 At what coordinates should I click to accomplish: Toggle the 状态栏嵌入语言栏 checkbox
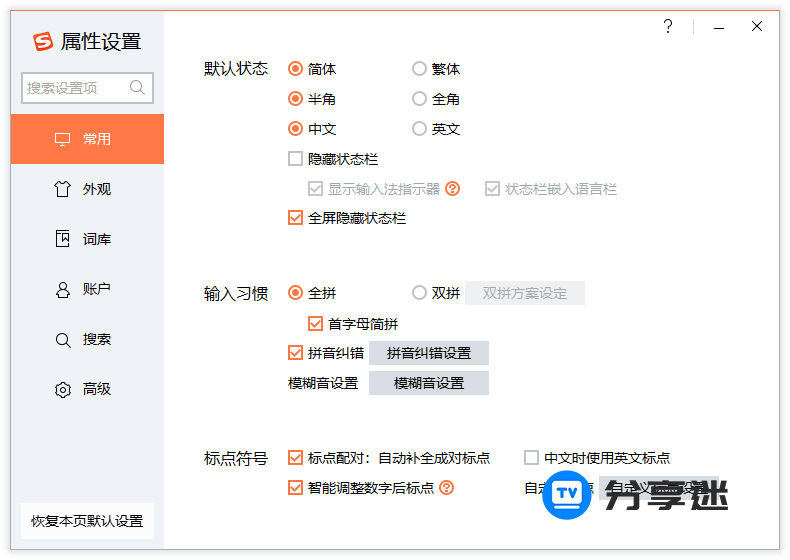pyautogui.click(x=492, y=189)
